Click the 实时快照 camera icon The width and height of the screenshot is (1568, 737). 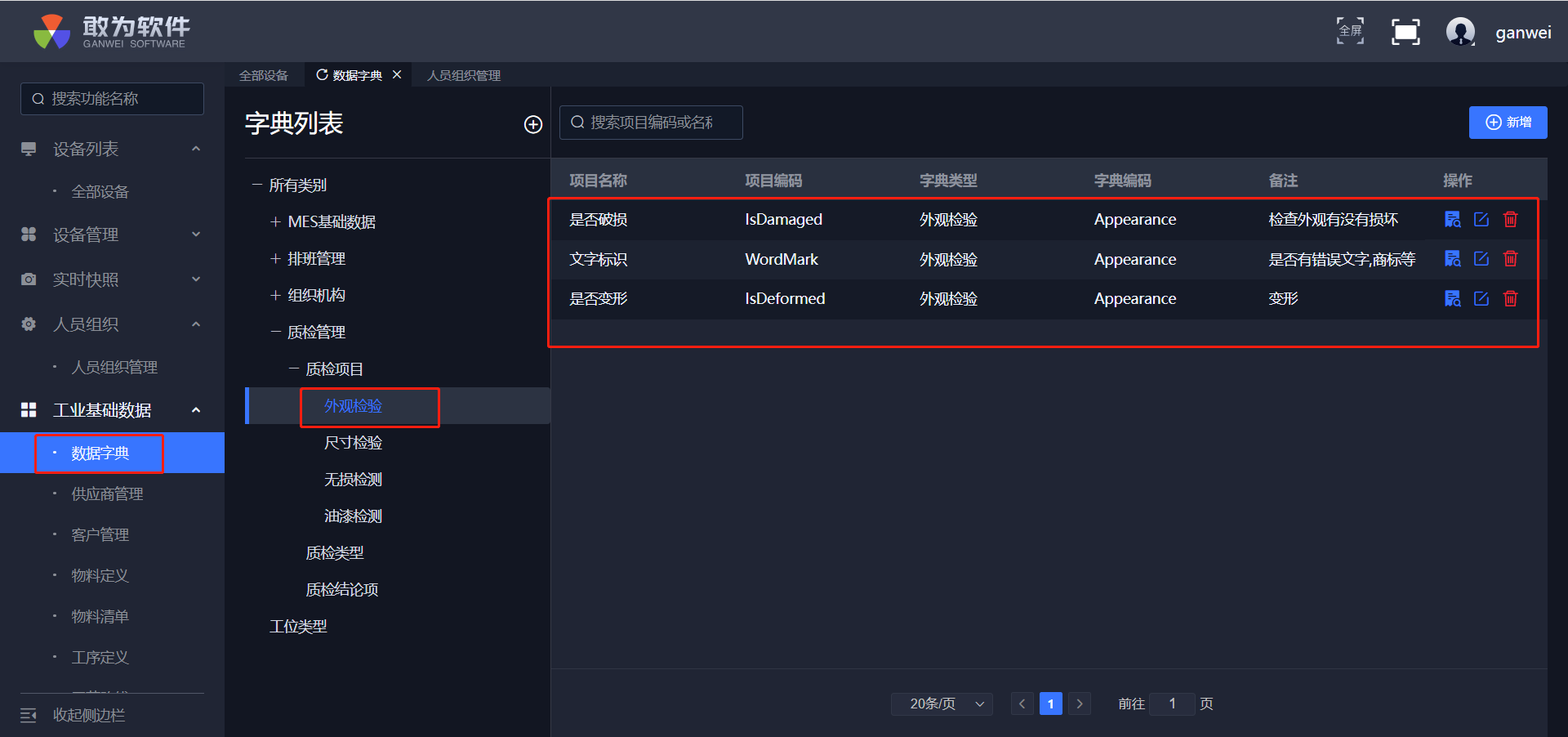coord(29,279)
